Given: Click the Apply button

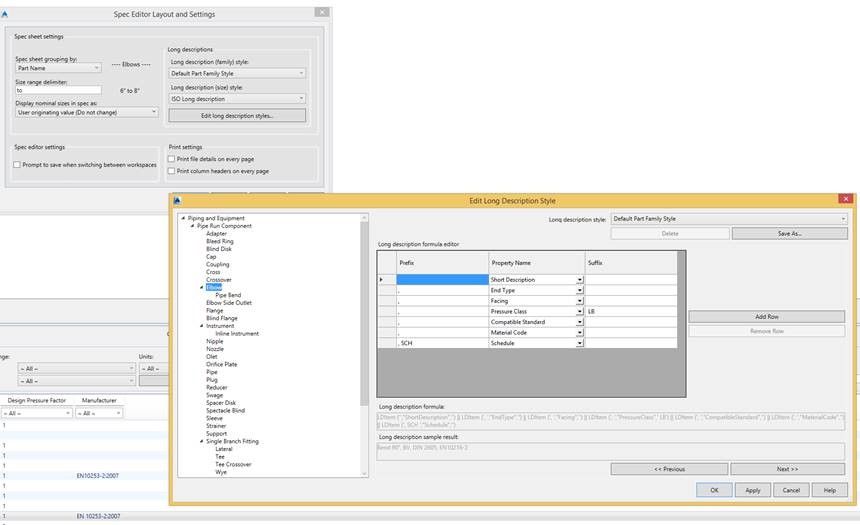Looking at the screenshot, I should (x=752, y=490).
